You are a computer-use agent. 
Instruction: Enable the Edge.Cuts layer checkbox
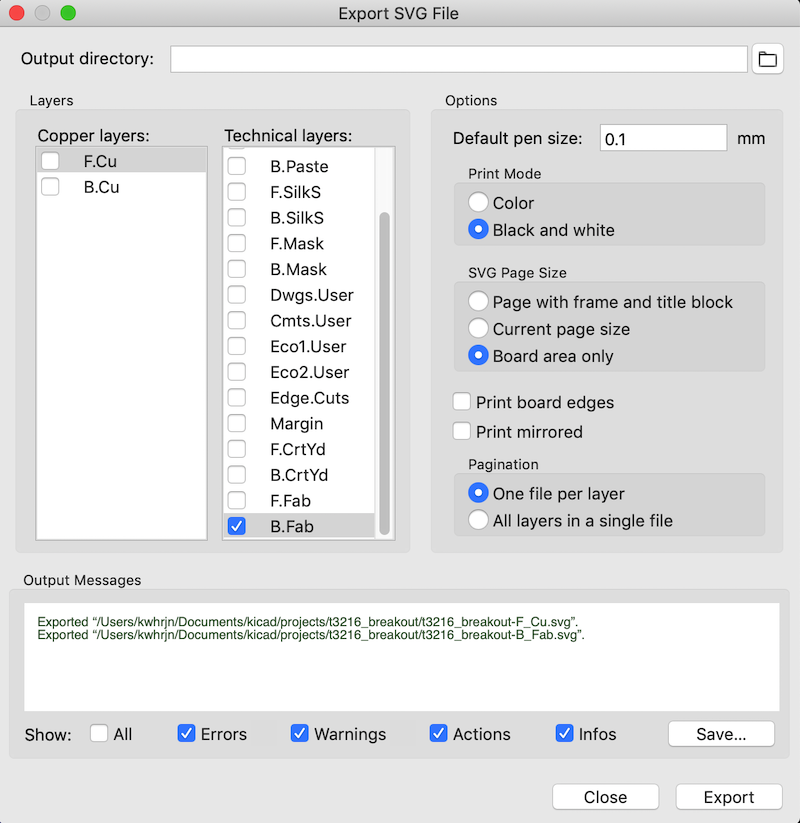tap(237, 397)
